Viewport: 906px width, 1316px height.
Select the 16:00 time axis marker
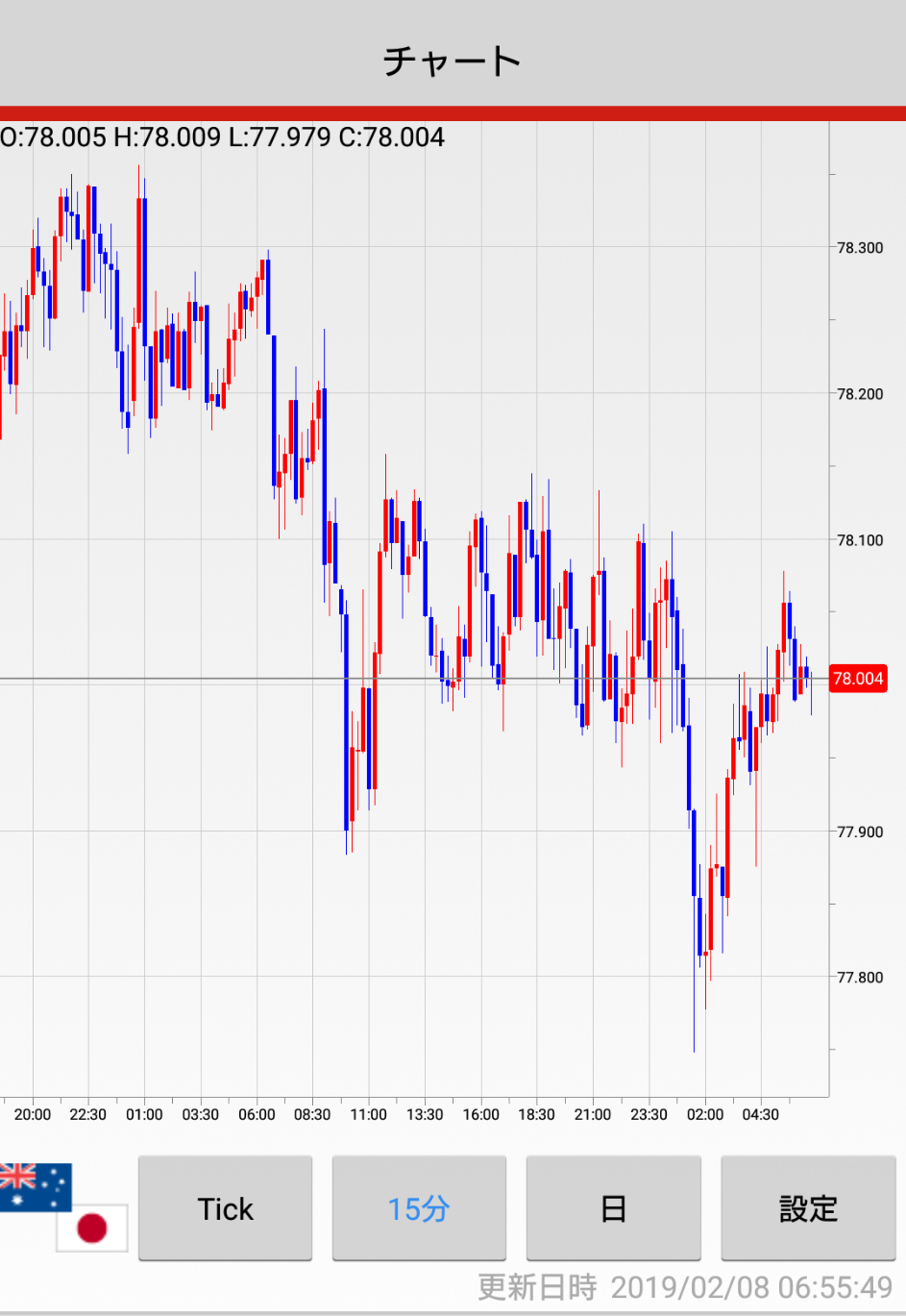pos(480,1115)
